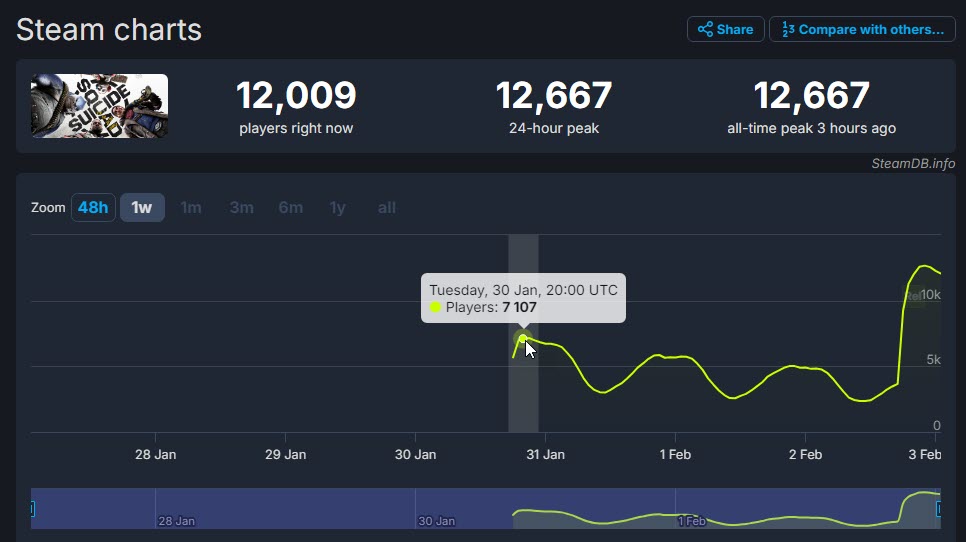The height and width of the screenshot is (542, 966).
Task: Show all-time data with 'all' zoom
Action: coord(387,207)
